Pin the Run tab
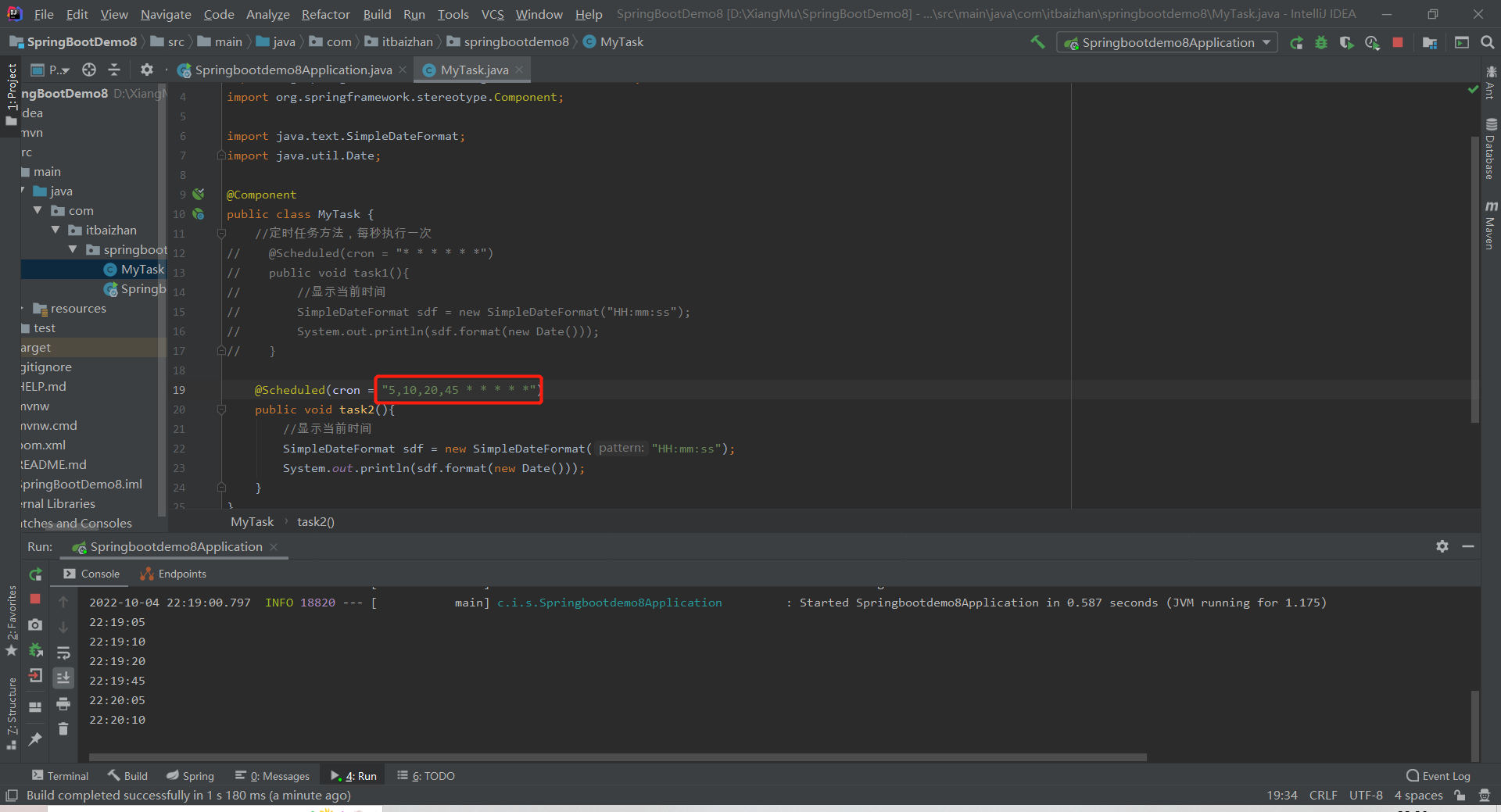This screenshot has height=812, width=1501. [35, 739]
